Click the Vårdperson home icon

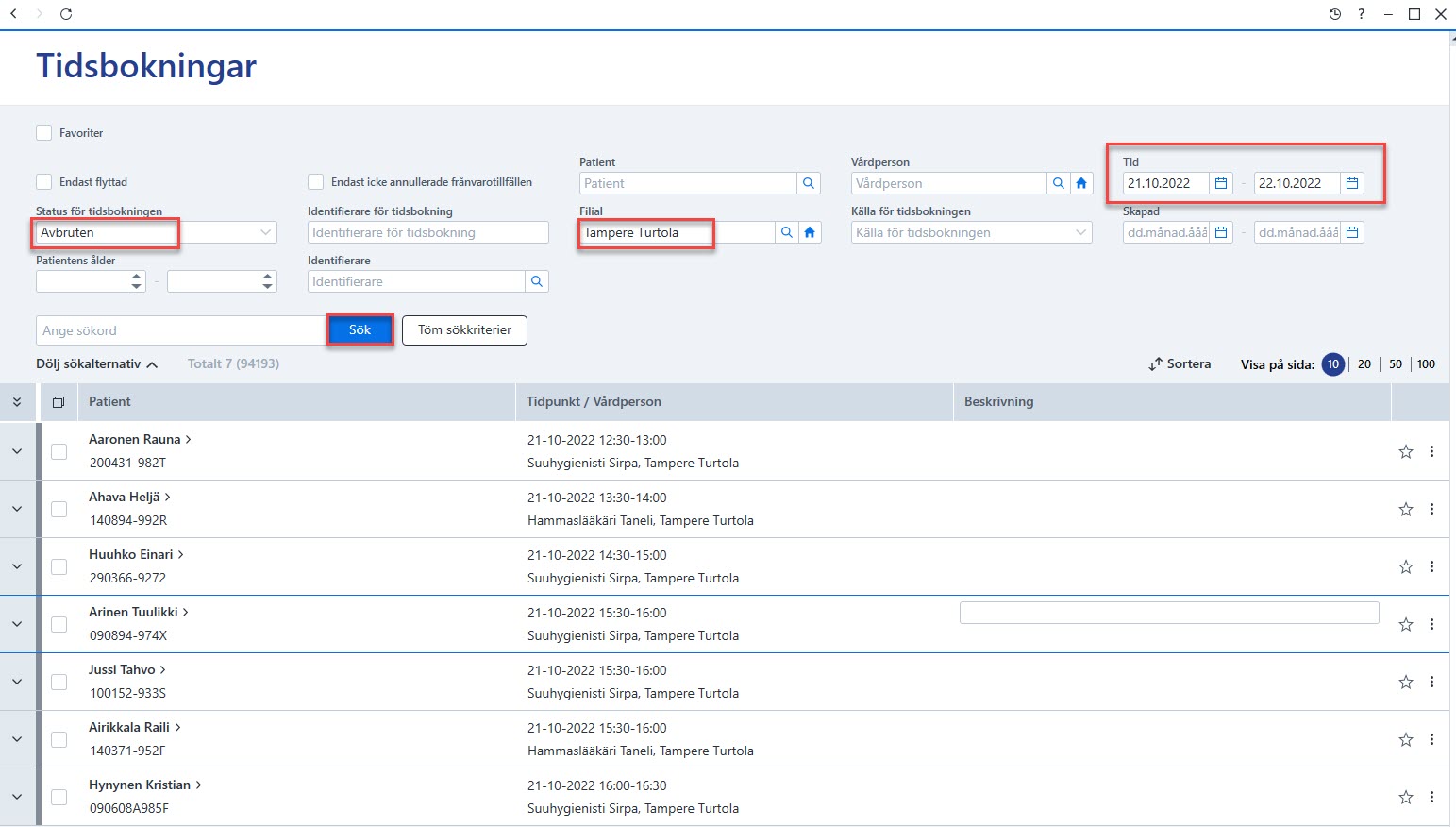coord(1081,183)
